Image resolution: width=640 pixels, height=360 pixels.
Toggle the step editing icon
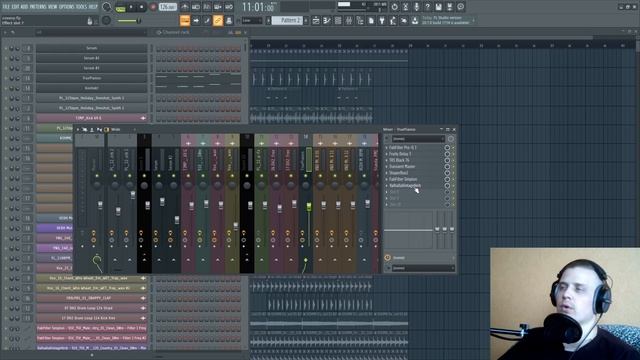207,20
